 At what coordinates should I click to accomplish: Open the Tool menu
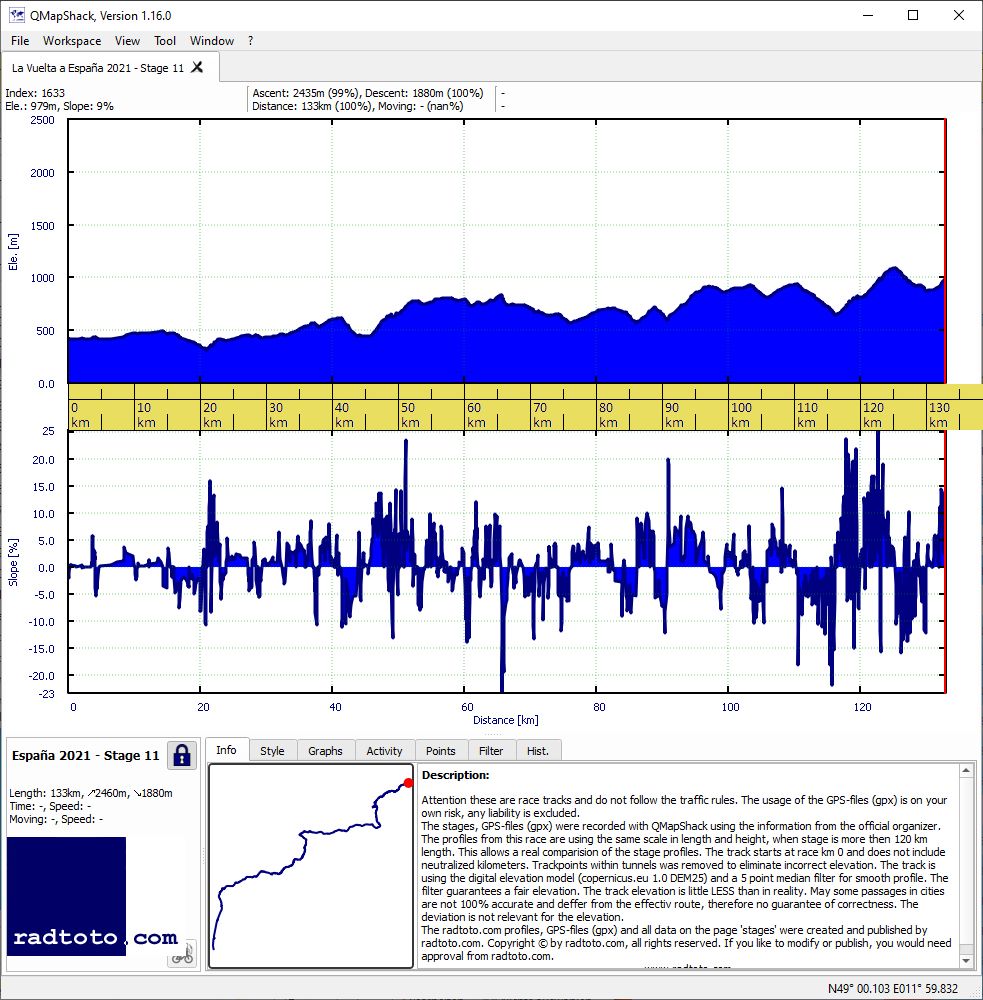[x=165, y=41]
